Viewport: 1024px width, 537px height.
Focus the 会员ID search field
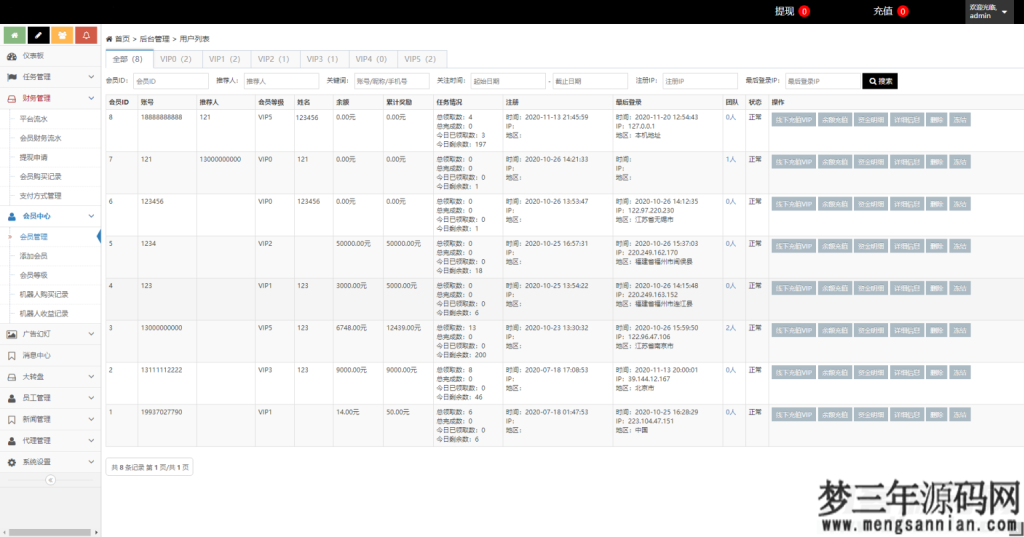170,81
